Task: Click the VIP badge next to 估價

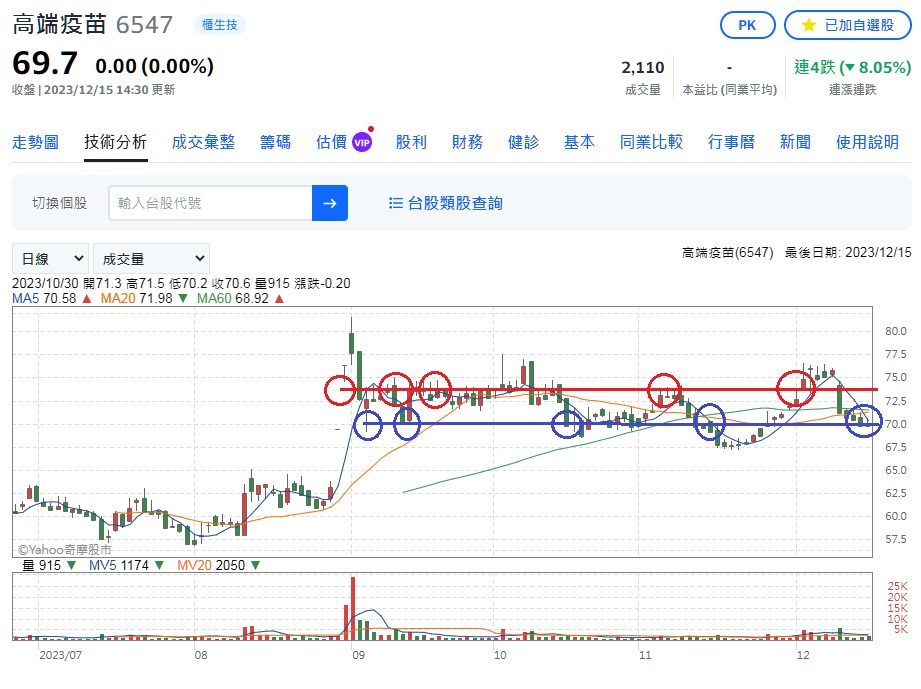Action: [x=362, y=143]
